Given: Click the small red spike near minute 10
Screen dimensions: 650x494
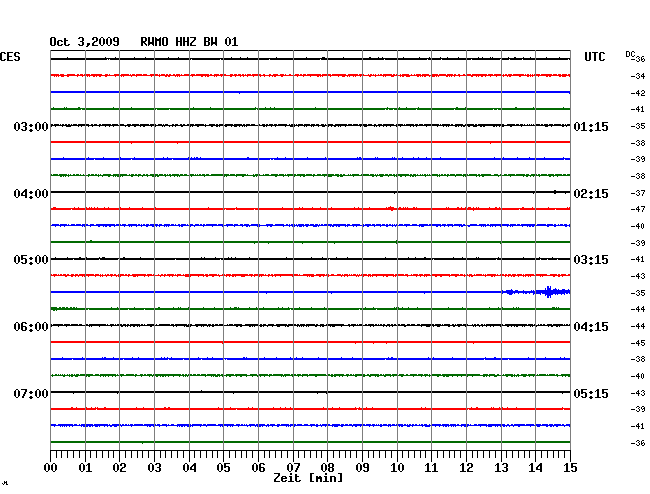Looking at the screenshot, I should [391, 208].
